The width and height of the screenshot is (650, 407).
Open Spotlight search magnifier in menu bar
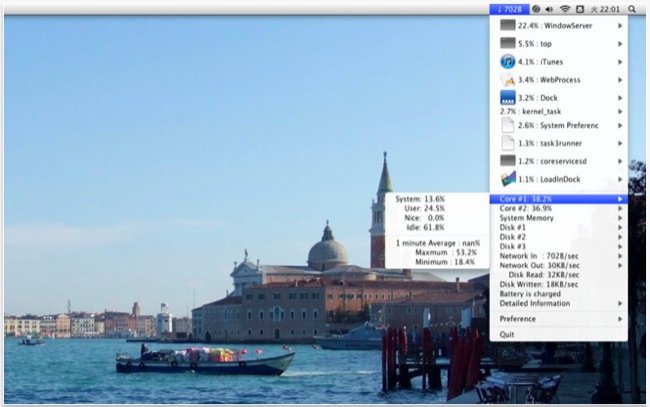(632, 8)
